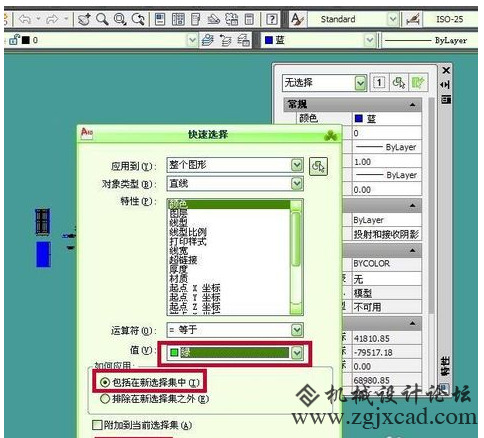Open the layer 0 dropdown list
The image size is (484, 438).
(192, 41)
